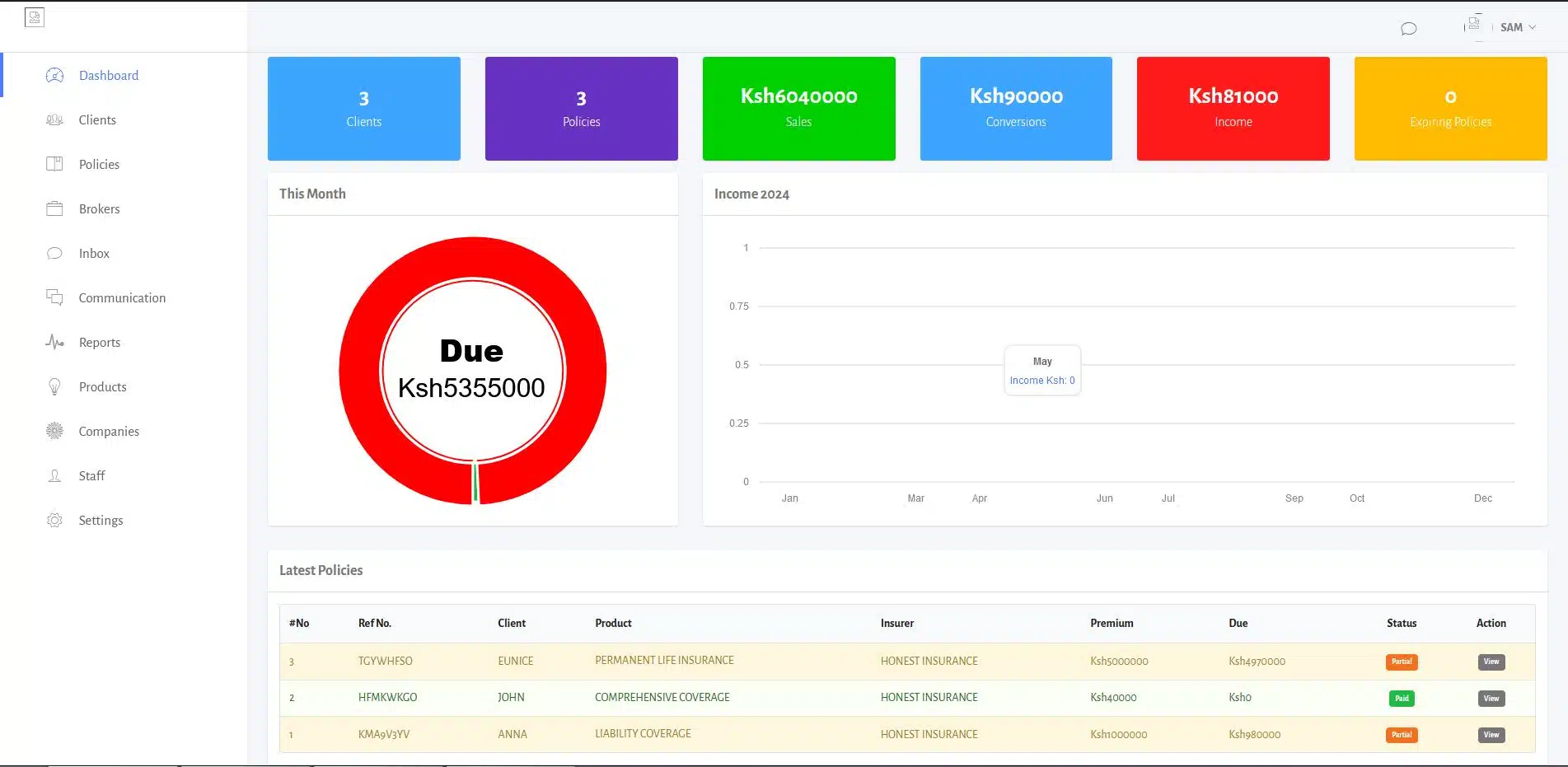Click Partial status badge for ANNA
Screen dimensions: 1568x767
[1402, 735]
